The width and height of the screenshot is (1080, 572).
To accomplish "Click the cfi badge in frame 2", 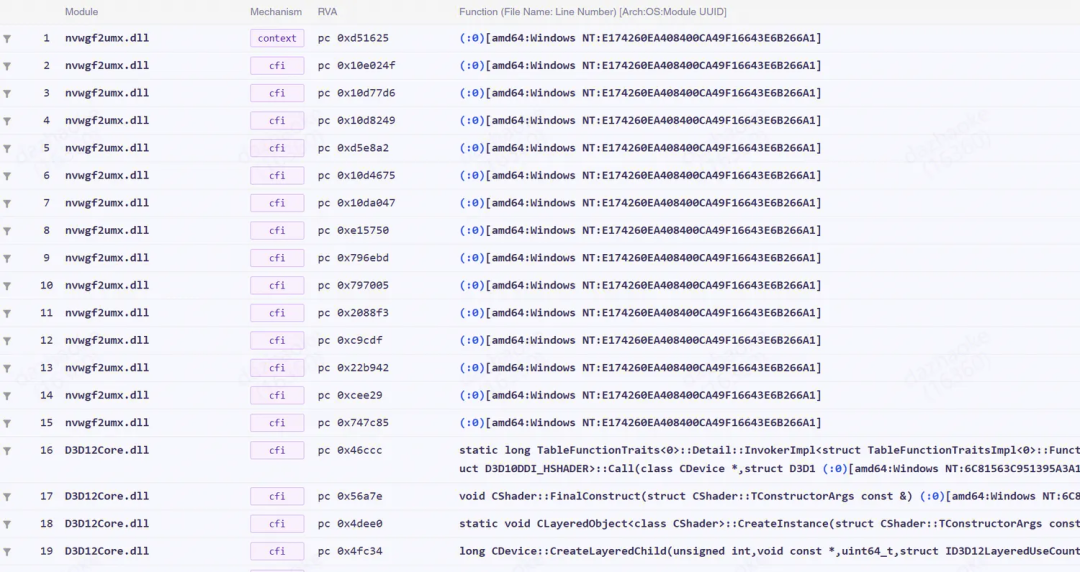I will (x=277, y=65).
